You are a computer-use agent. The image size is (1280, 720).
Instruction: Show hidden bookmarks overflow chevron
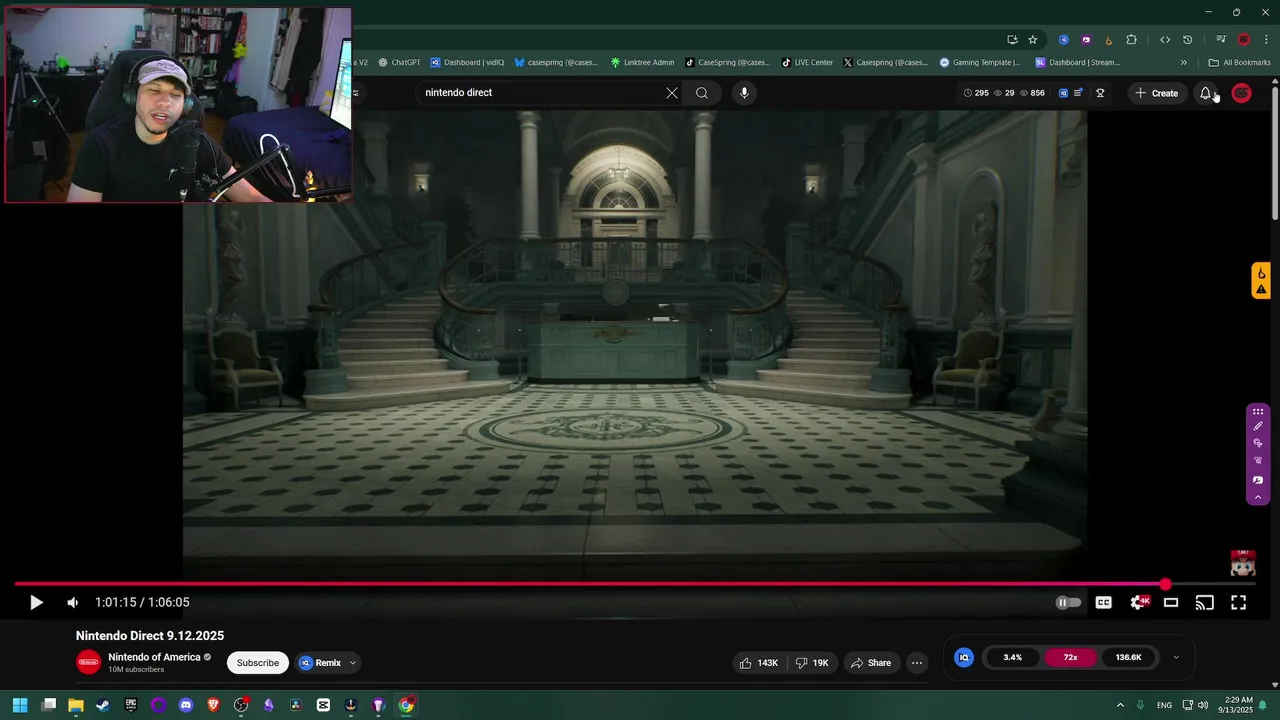[x=1183, y=62]
